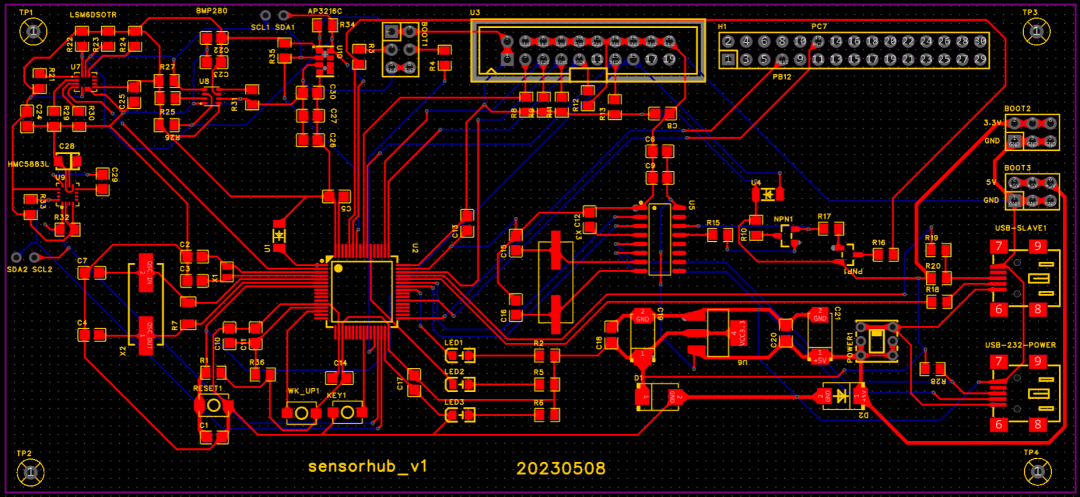Viewport: 1080px width, 497px height.
Task: Click pad 9 of USB-SLAVE1
Action: click(1039, 247)
